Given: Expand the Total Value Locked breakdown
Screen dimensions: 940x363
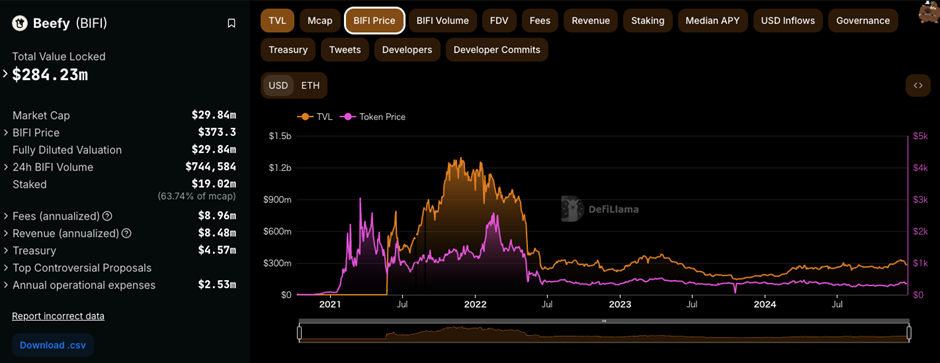Looking at the screenshot, I should (x=5, y=74).
